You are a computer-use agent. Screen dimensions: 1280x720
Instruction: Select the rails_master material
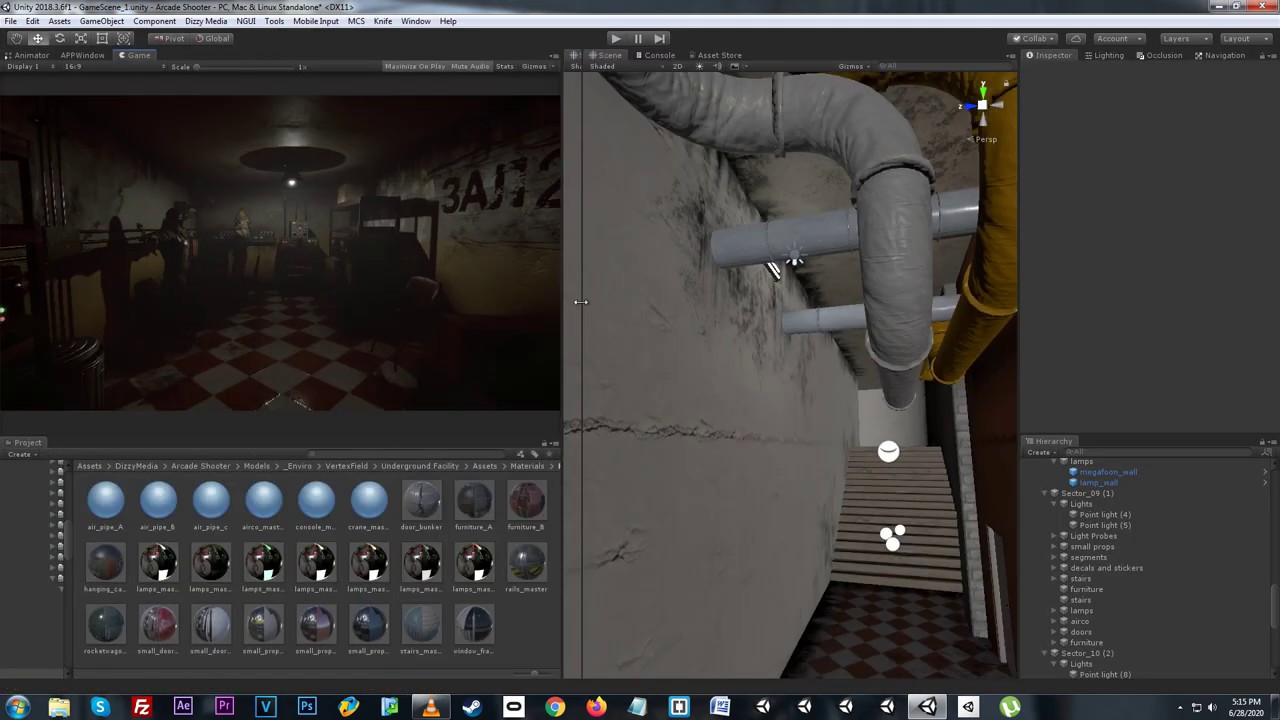(526, 568)
